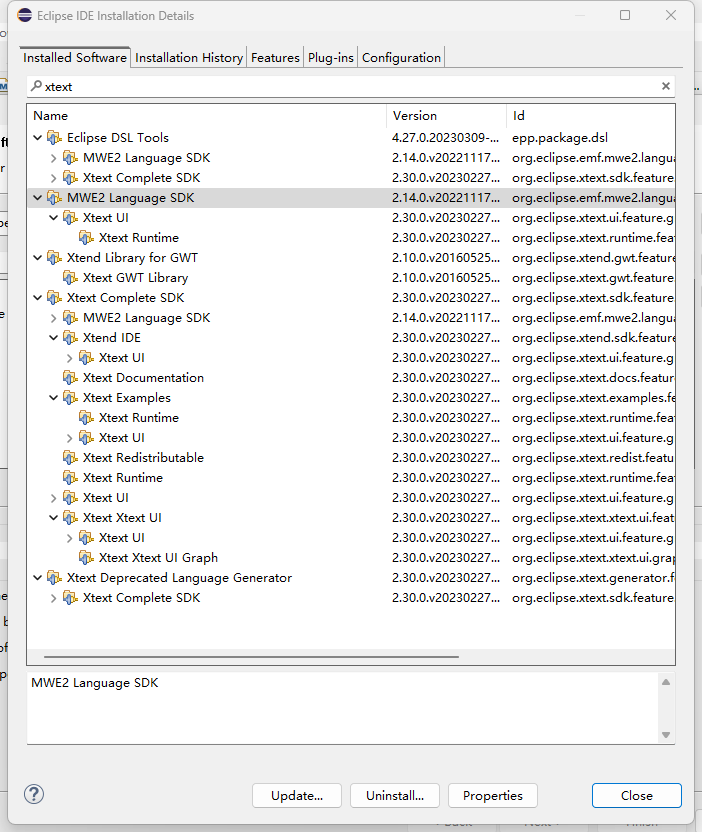
Task: Collapse the Eclipse DSL Tools node
Action: click(38, 138)
